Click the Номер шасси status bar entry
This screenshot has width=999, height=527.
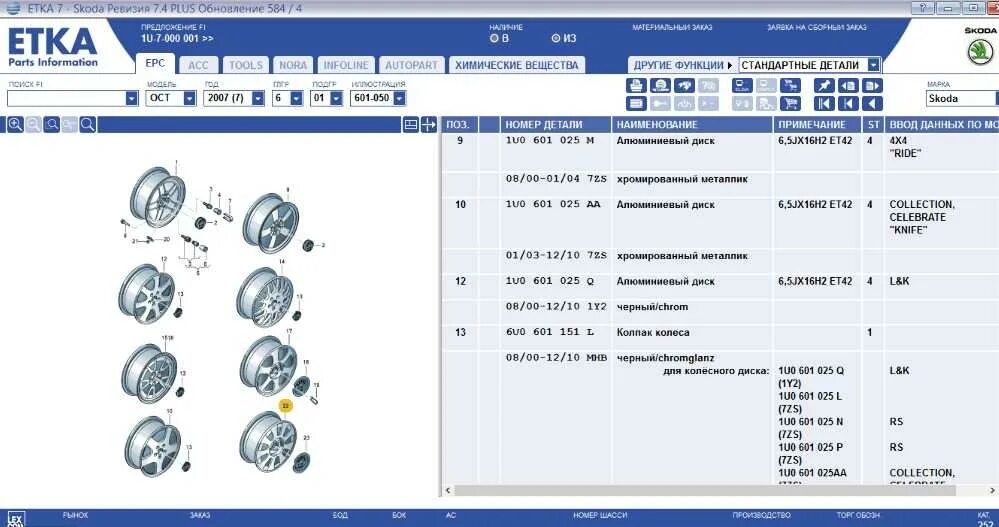(x=600, y=515)
